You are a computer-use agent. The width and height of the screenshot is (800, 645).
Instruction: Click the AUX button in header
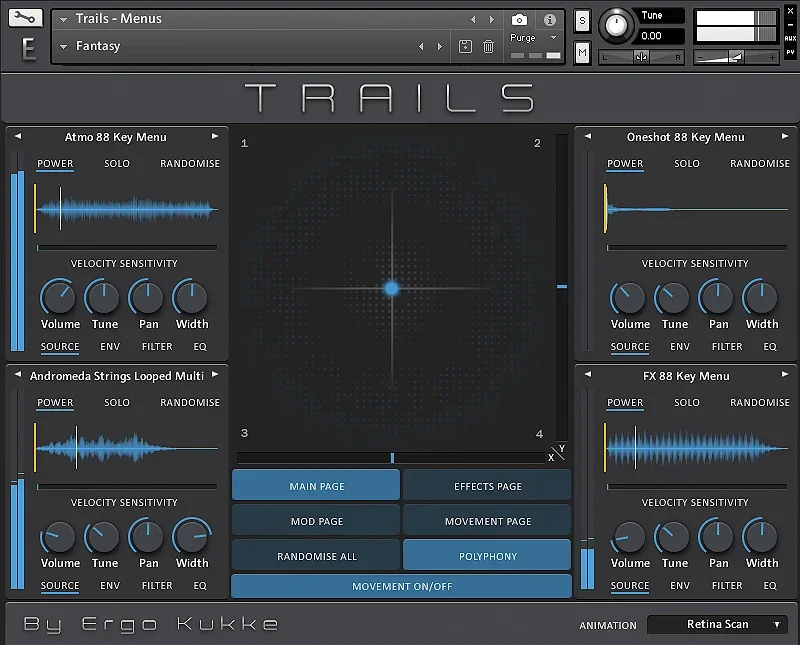(x=790, y=38)
